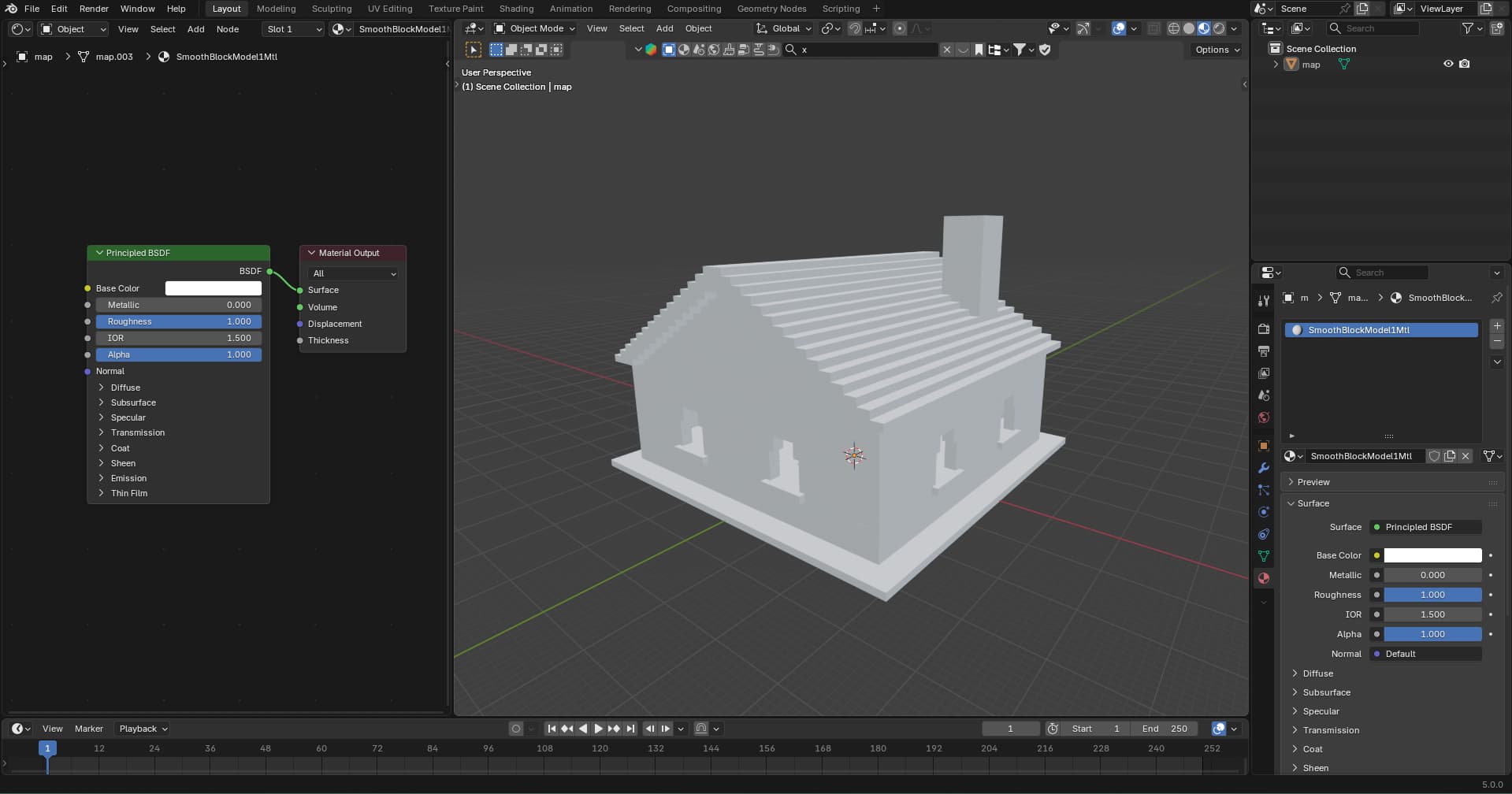This screenshot has height=794, width=1512.
Task: Click the Base Color white swatch
Action: click(213, 288)
